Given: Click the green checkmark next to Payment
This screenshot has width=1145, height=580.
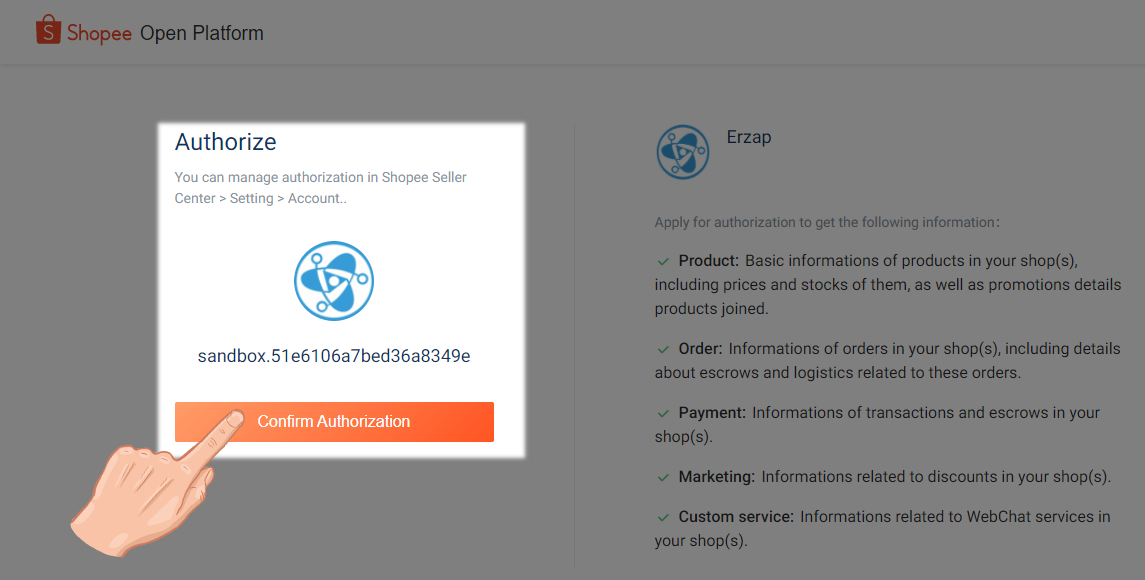Looking at the screenshot, I should [663, 413].
